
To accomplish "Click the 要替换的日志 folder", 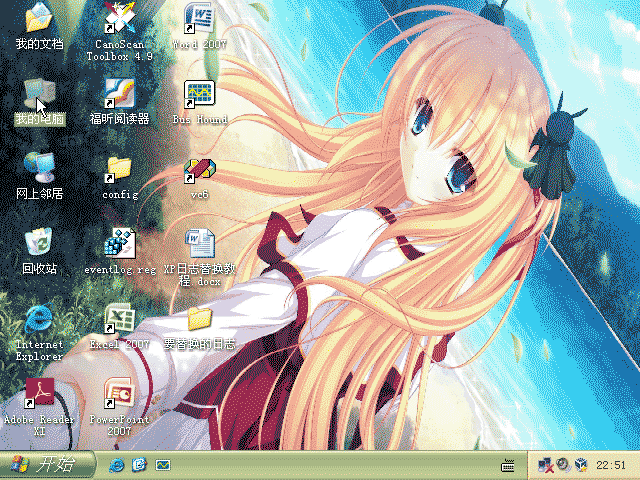I will coord(199,319).
